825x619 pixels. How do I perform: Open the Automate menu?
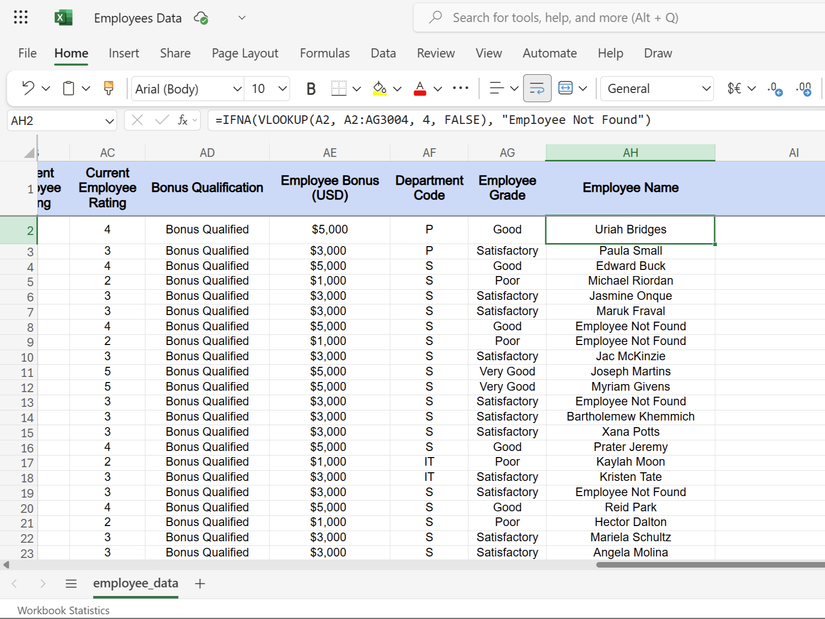[549, 53]
